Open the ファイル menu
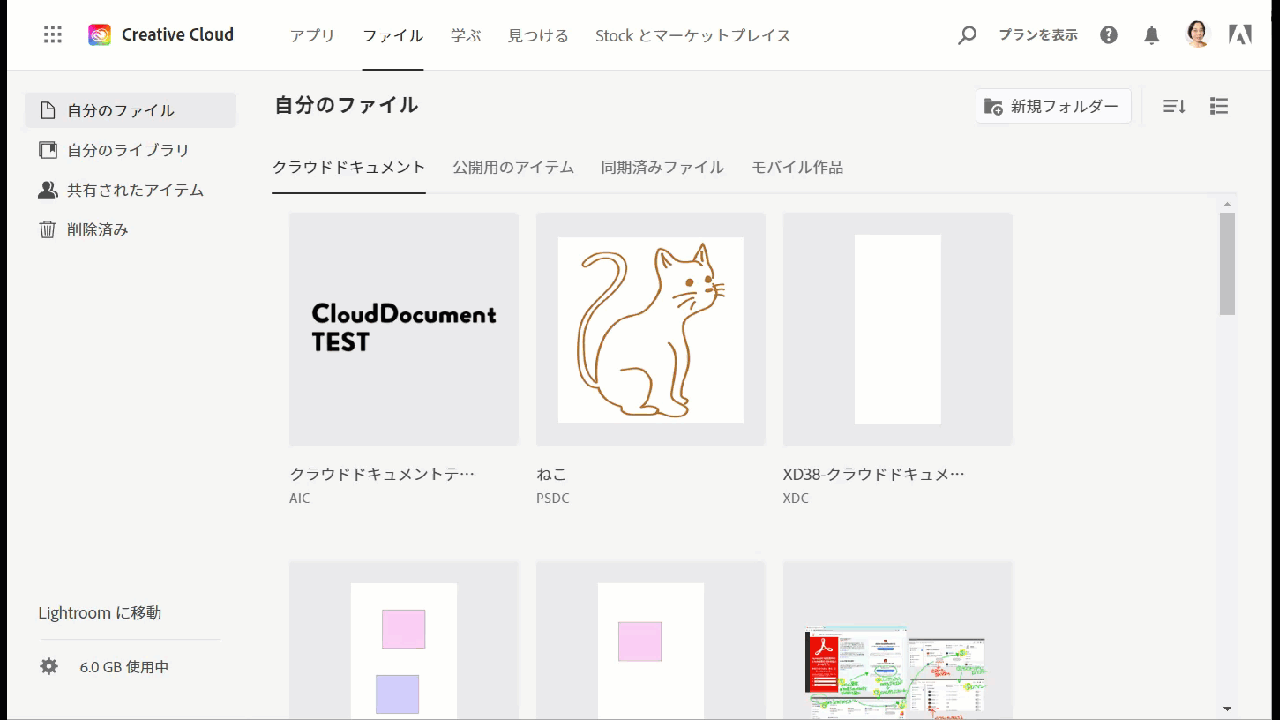Image resolution: width=1280 pixels, height=720 pixels. coord(393,35)
